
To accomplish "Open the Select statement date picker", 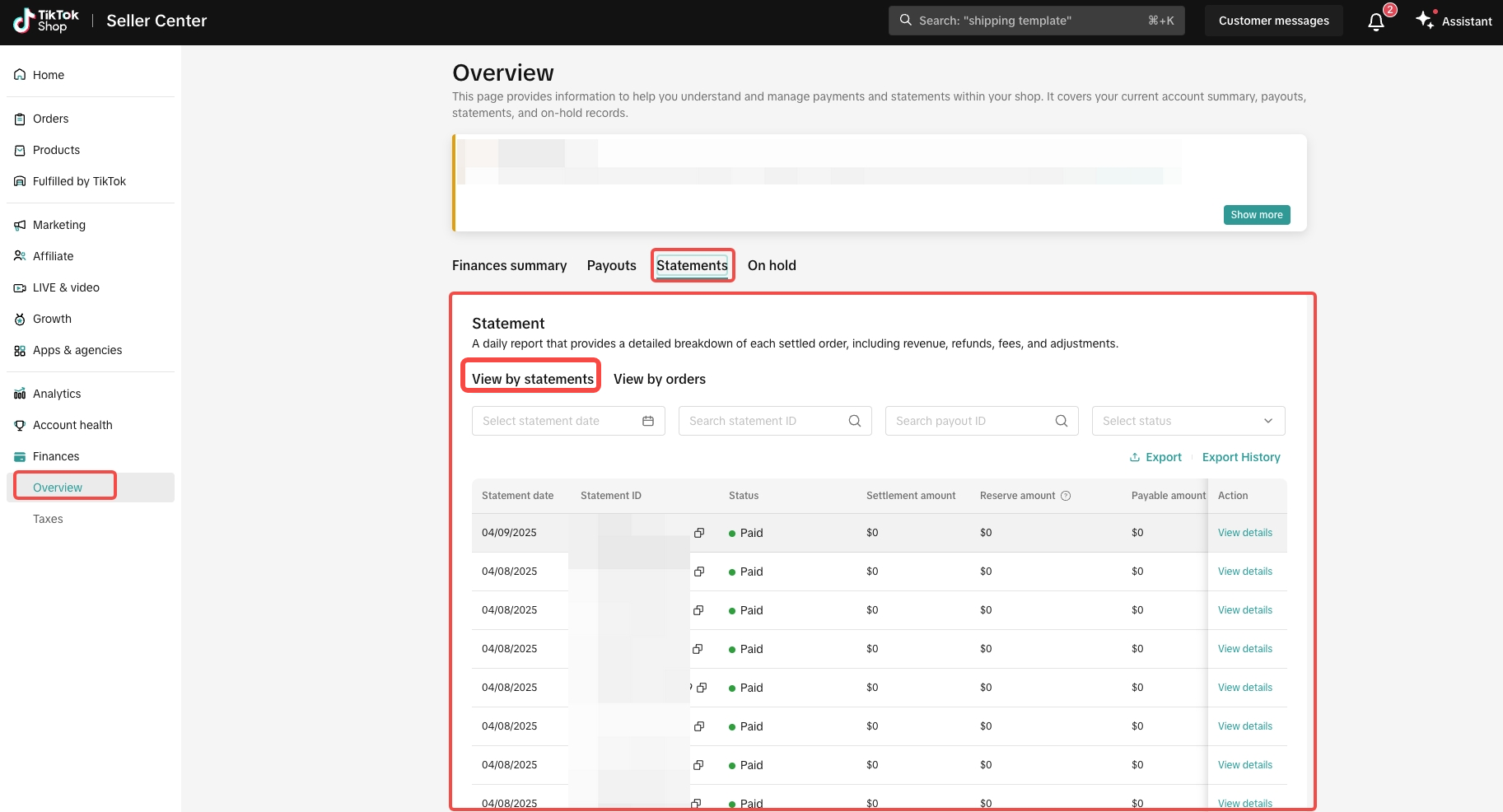I will [x=568, y=421].
